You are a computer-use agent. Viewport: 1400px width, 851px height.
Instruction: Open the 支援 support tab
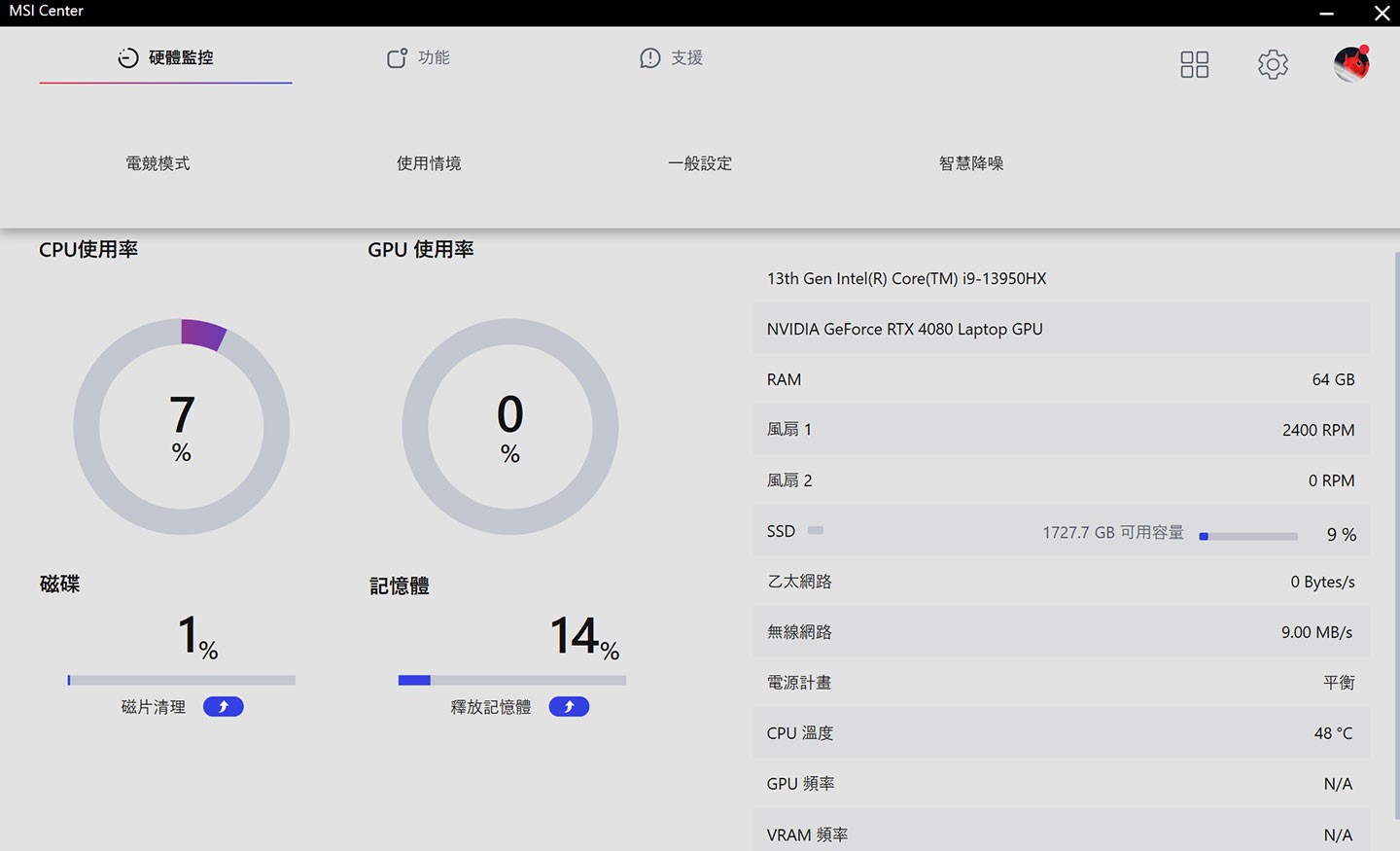coord(672,58)
